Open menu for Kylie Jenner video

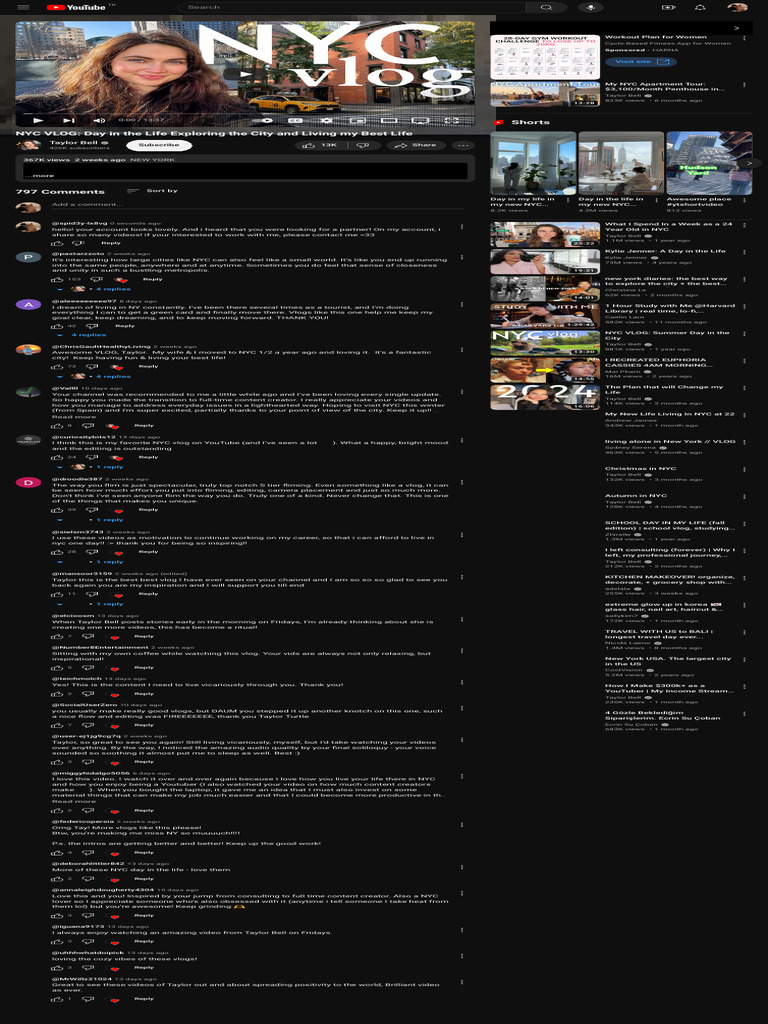744,251
